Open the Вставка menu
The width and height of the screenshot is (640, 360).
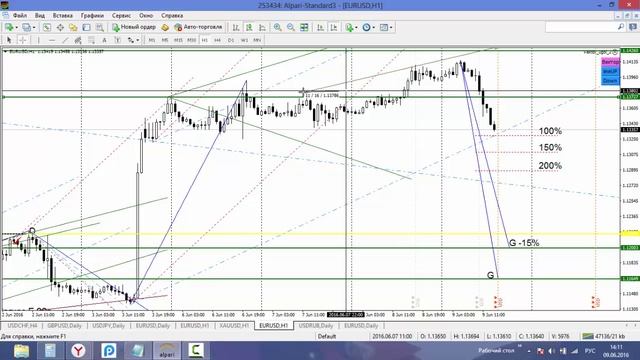tap(63, 16)
